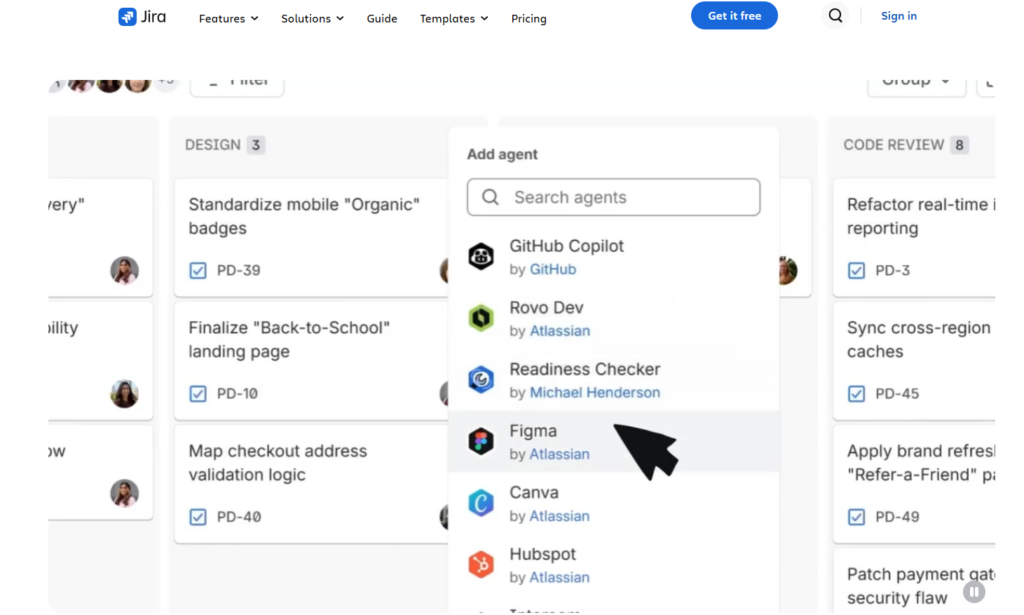Select the Rovo Dev agent icon
This screenshot has width=1024, height=615.
(x=481, y=318)
